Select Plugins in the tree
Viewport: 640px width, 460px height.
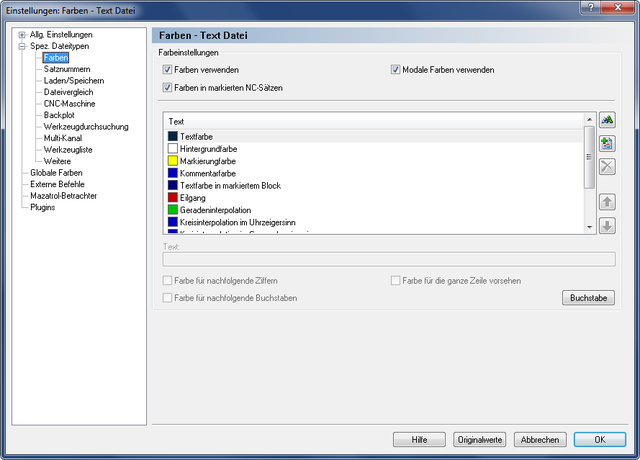[42, 207]
